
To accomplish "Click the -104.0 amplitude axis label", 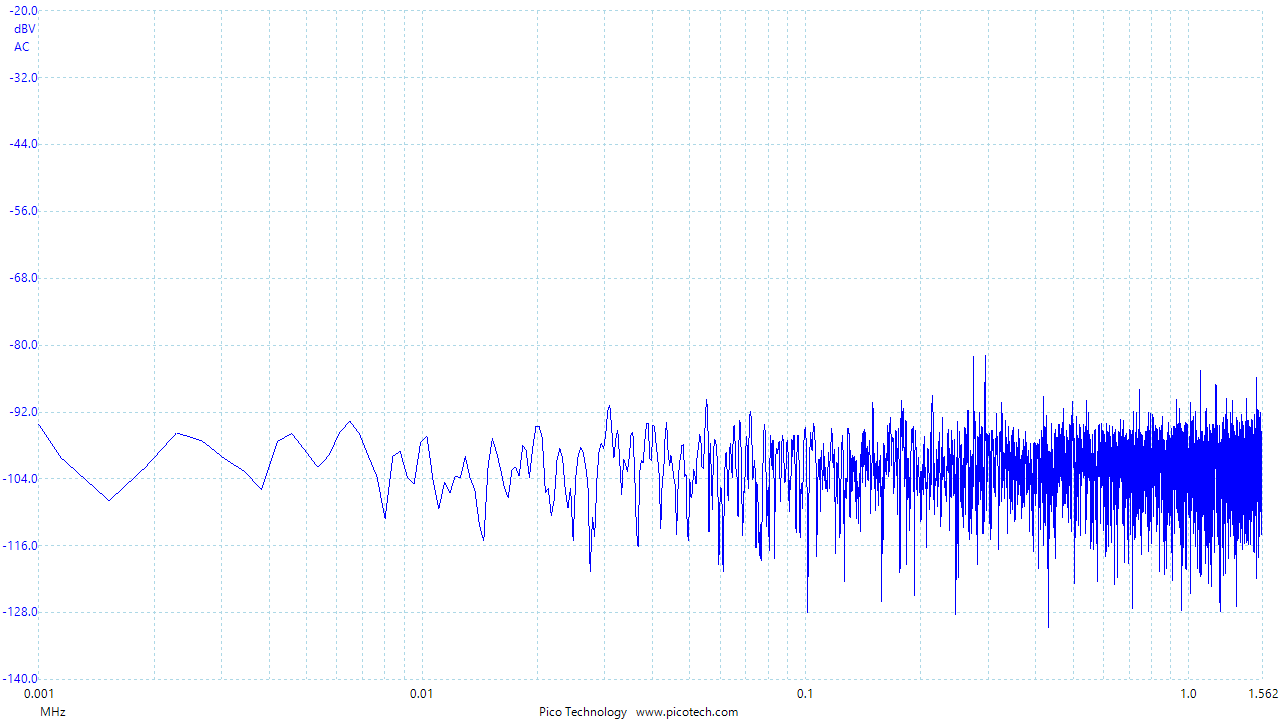I will click(22, 479).
